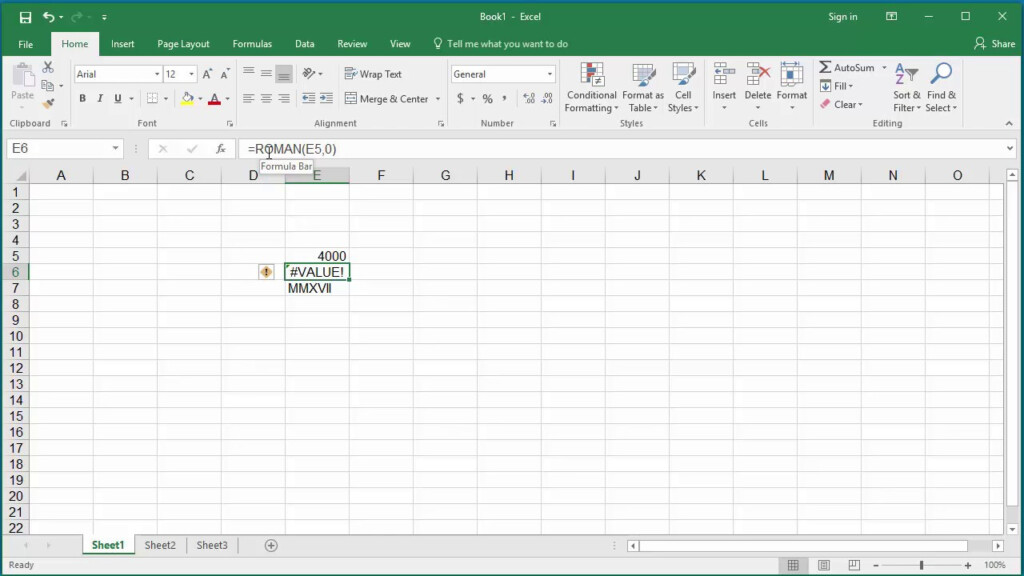Click the Share button
Screen dimensions: 1024x576
coord(995,44)
